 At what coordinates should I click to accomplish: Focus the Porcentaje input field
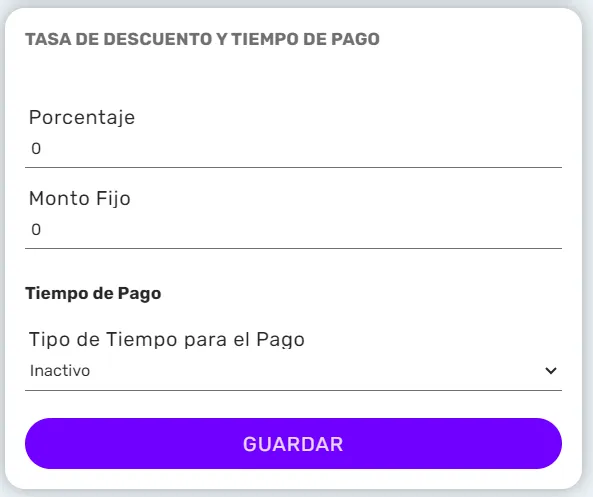[x=293, y=149]
